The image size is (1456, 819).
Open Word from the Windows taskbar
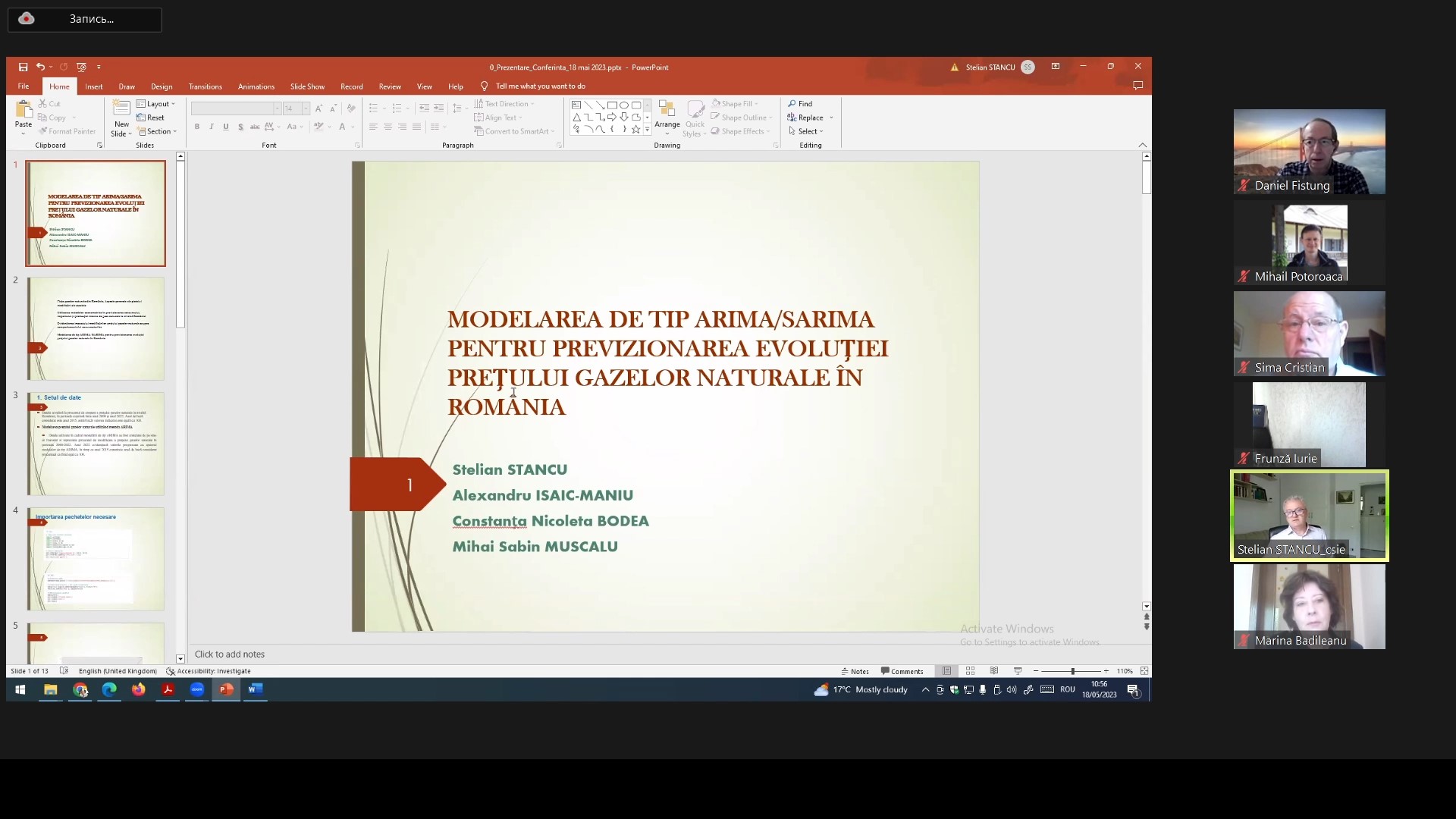click(x=256, y=689)
